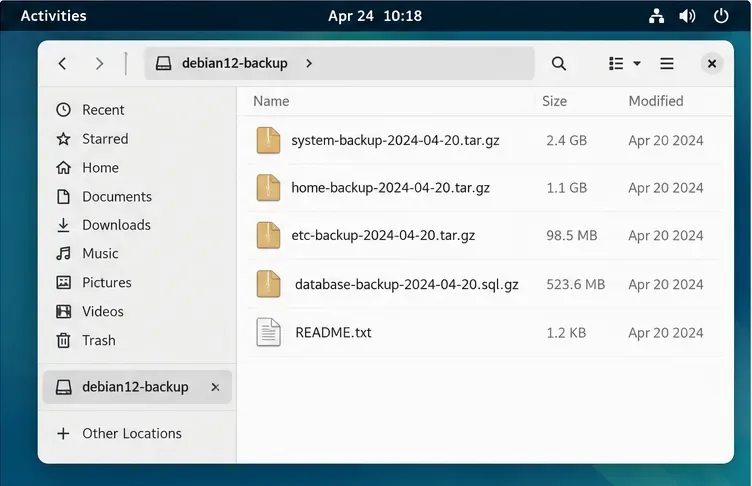Select database-backup-2024-04-20.sql.gz file name
Screen dimensions: 752x486
click(x=407, y=284)
